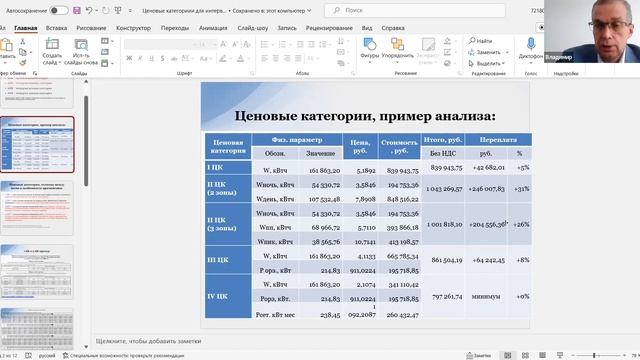Click into the Поиск search box
The height and width of the screenshot is (360, 640).
(x=415, y=10)
